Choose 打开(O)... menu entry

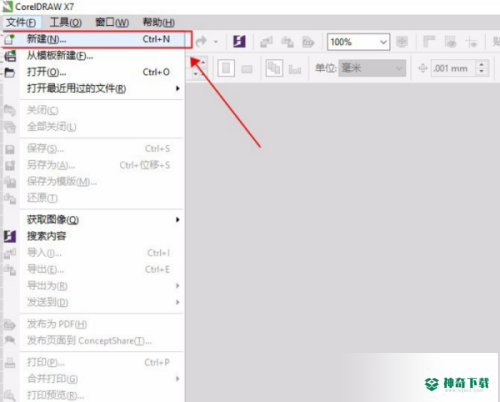click(x=93, y=72)
